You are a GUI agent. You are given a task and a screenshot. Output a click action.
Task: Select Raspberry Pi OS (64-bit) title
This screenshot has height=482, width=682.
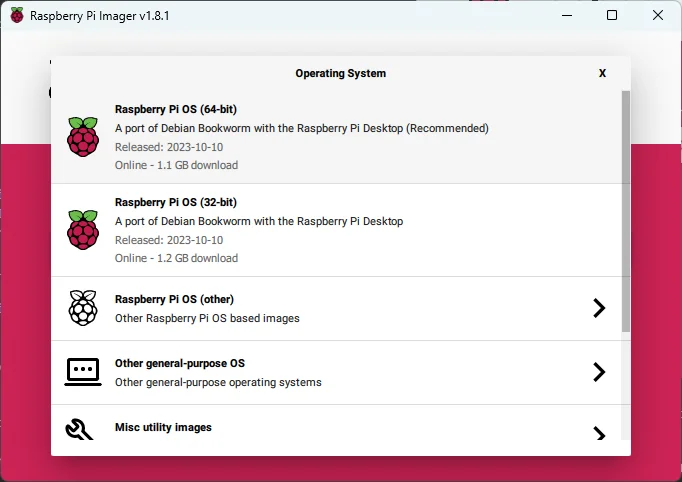pos(176,109)
